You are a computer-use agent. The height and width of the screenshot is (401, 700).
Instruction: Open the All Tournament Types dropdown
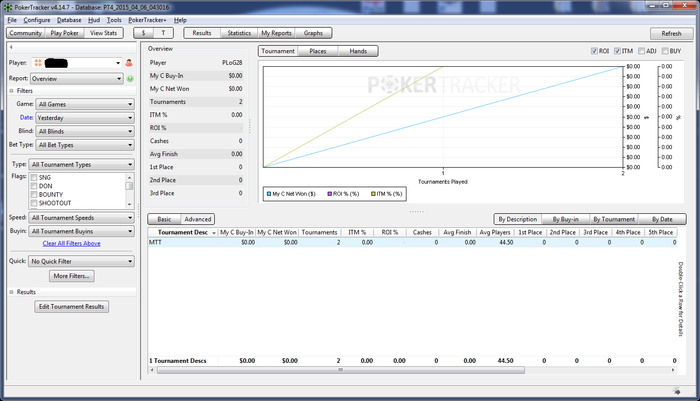[x=81, y=164]
